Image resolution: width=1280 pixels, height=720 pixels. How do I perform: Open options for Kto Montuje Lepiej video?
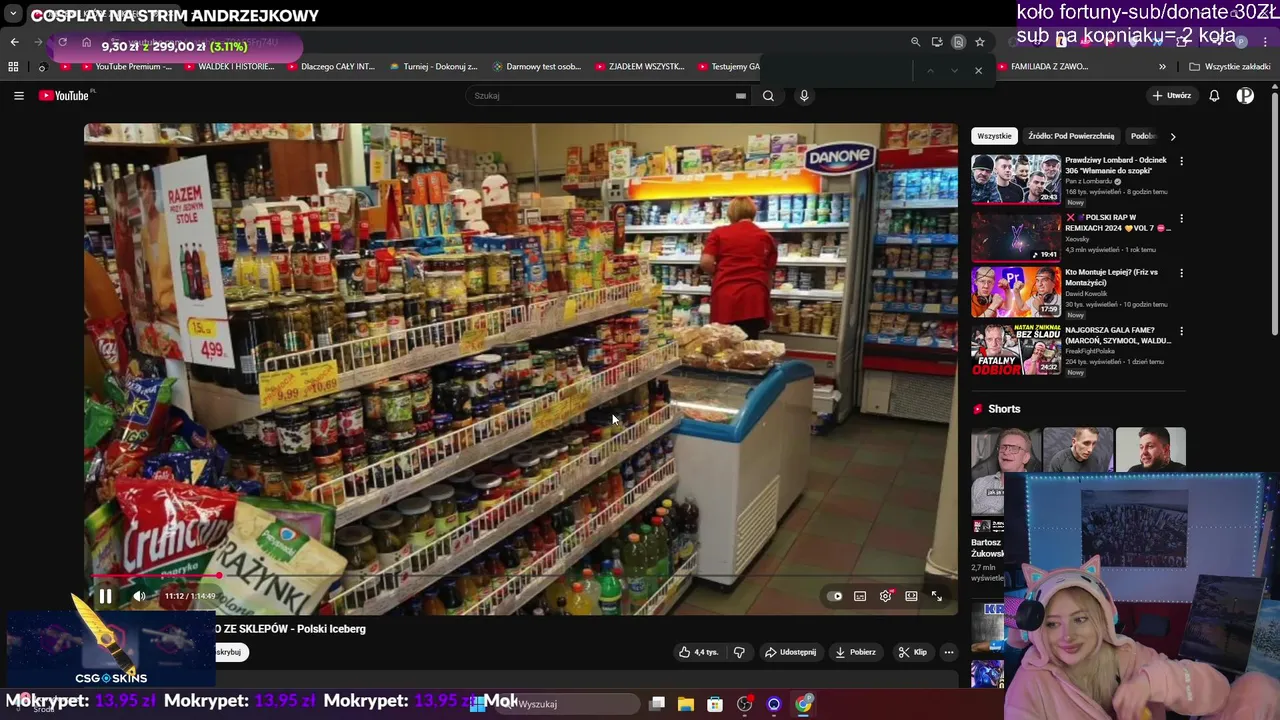click(1181, 273)
